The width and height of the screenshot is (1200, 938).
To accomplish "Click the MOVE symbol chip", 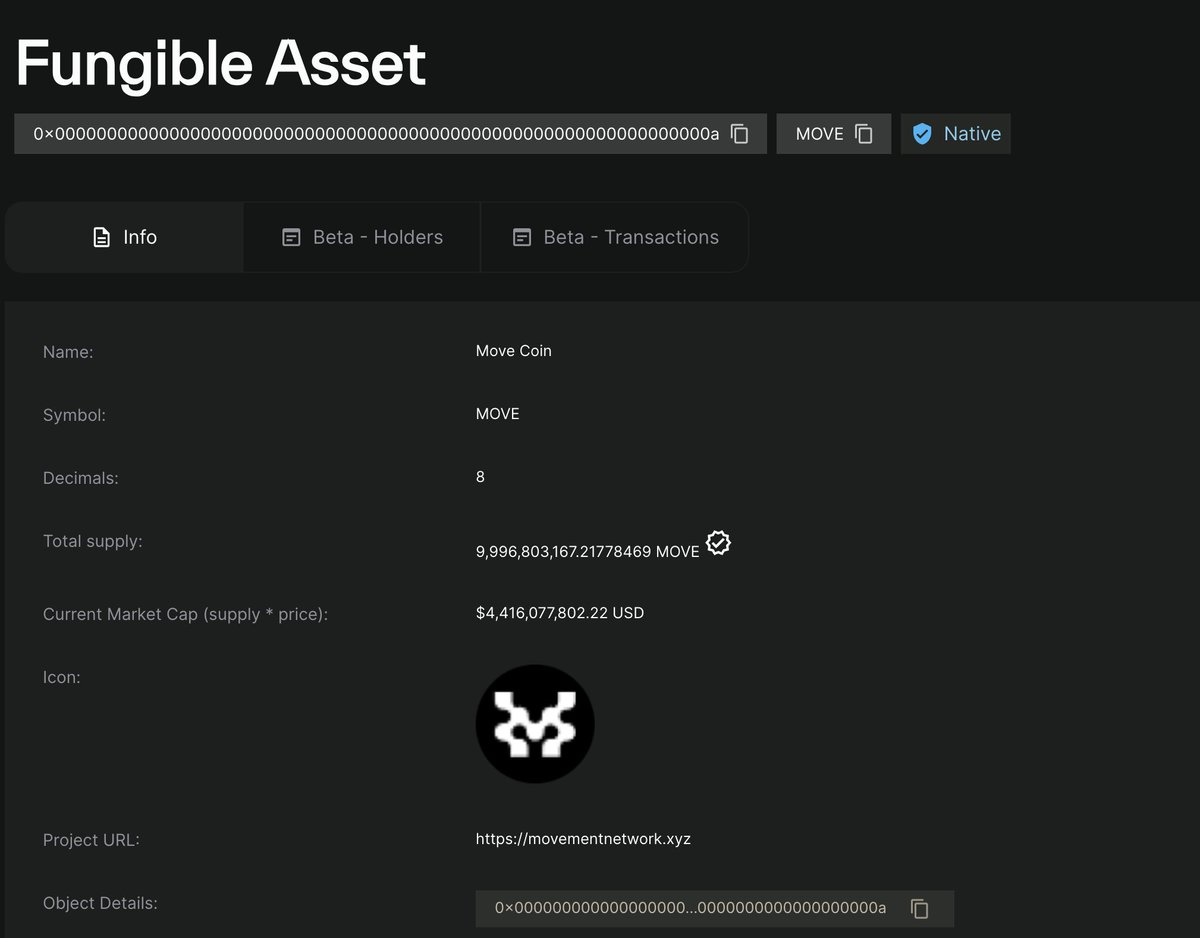I will (x=834, y=134).
